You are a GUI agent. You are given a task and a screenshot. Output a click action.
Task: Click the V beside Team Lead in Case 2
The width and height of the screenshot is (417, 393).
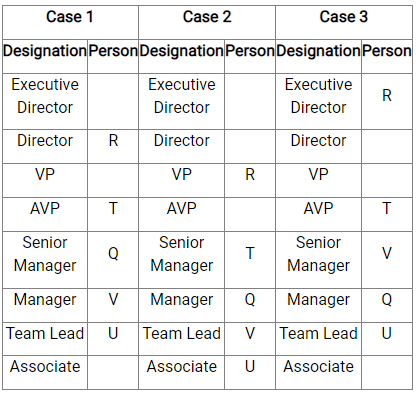(250, 333)
